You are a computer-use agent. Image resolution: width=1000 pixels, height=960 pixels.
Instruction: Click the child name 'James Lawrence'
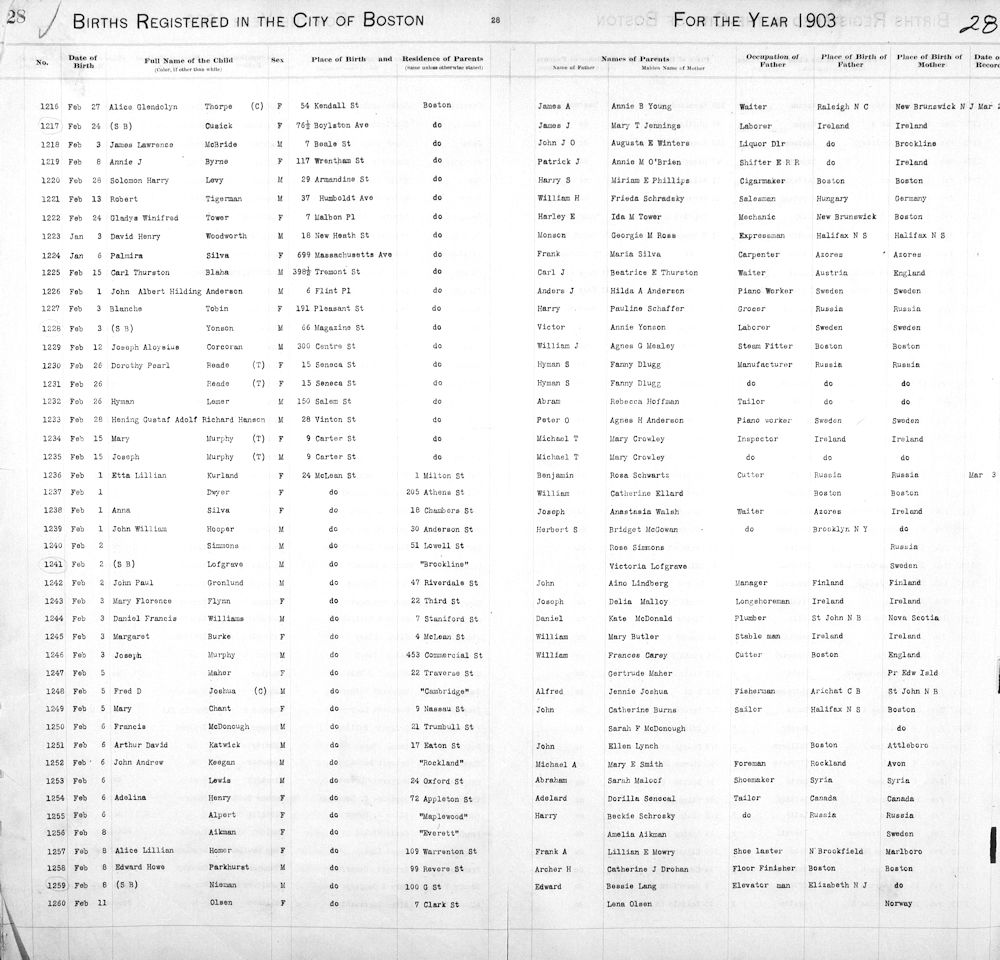coord(141,145)
